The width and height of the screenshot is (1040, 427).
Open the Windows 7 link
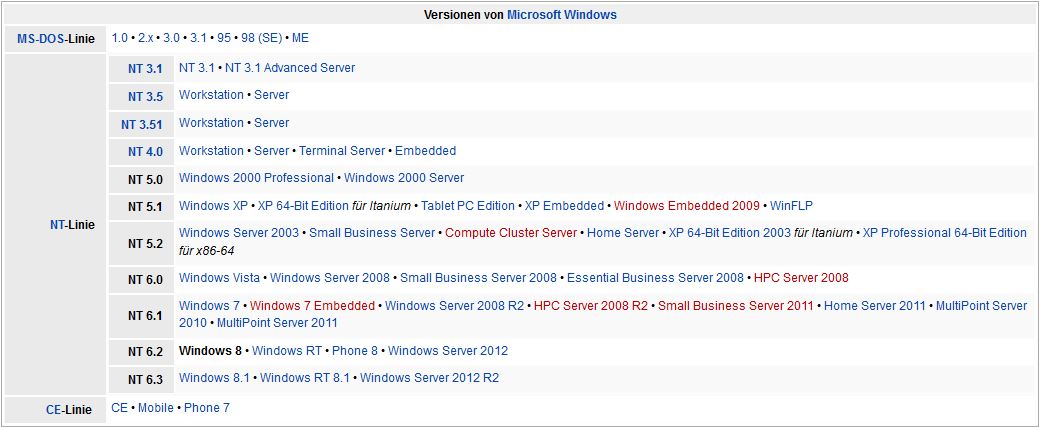click(x=209, y=306)
